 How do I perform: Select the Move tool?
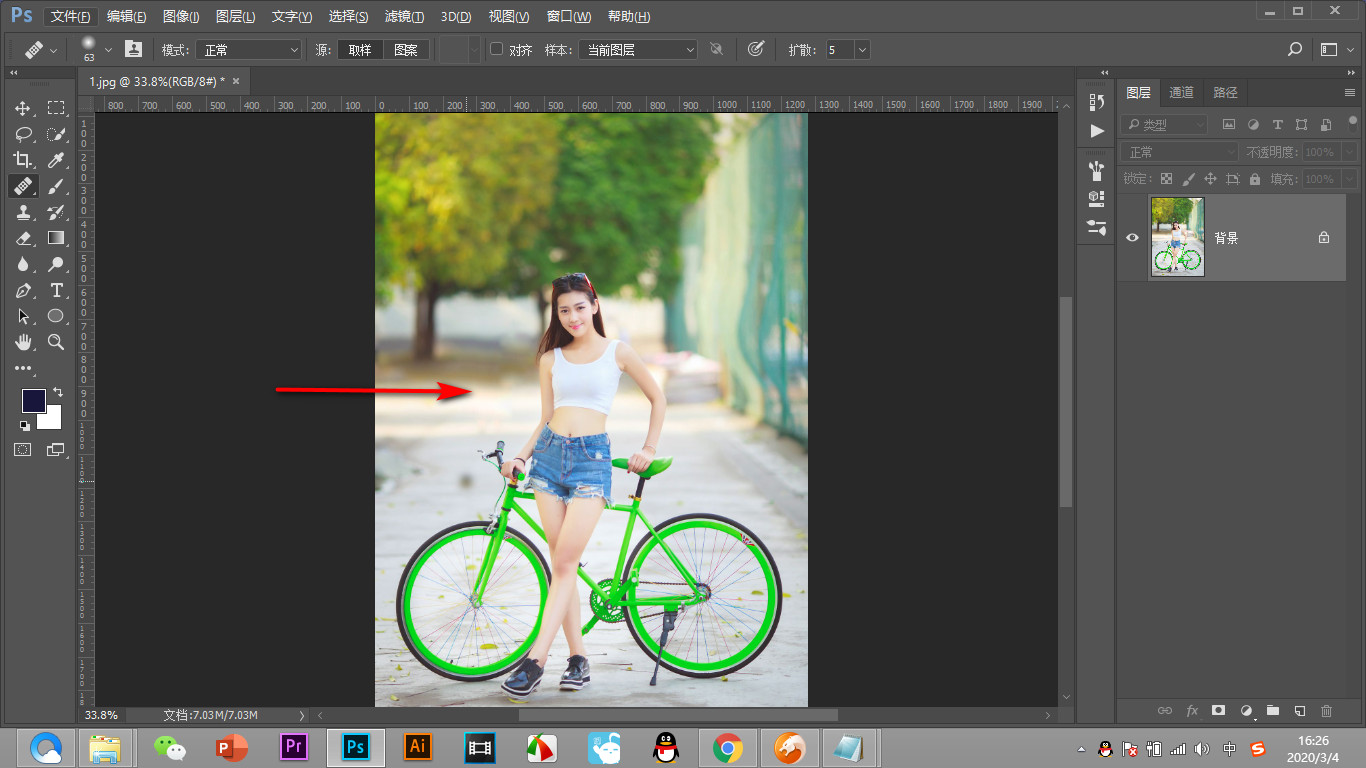[x=23, y=108]
